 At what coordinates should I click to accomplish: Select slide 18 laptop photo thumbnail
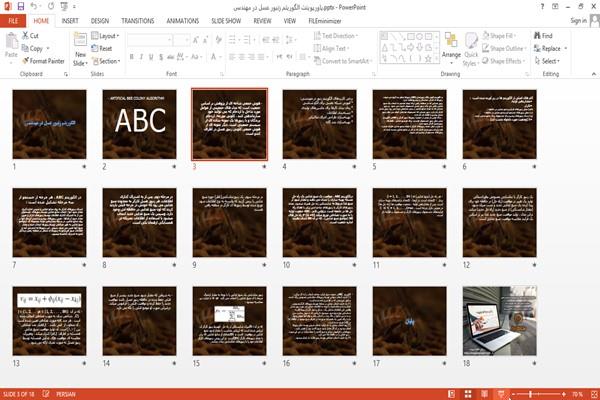500,321
